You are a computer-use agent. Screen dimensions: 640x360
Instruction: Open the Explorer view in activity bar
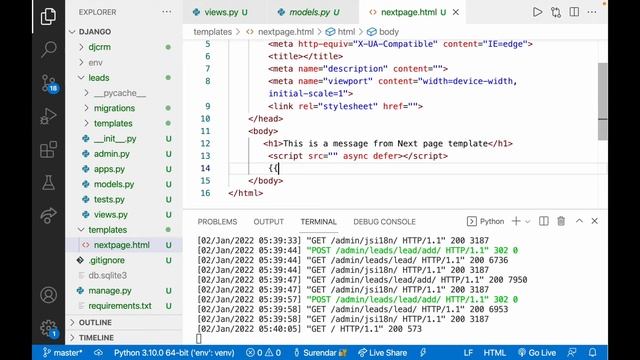48,16
